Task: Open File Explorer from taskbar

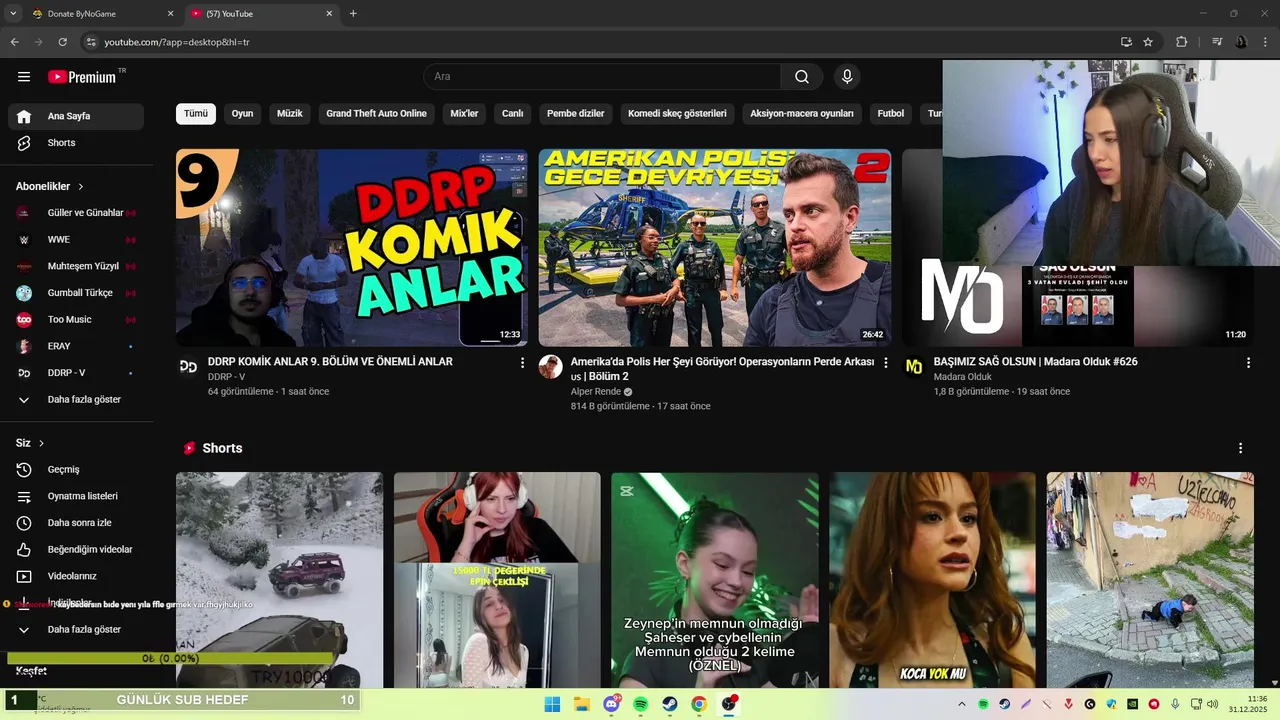Action: point(582,704)
